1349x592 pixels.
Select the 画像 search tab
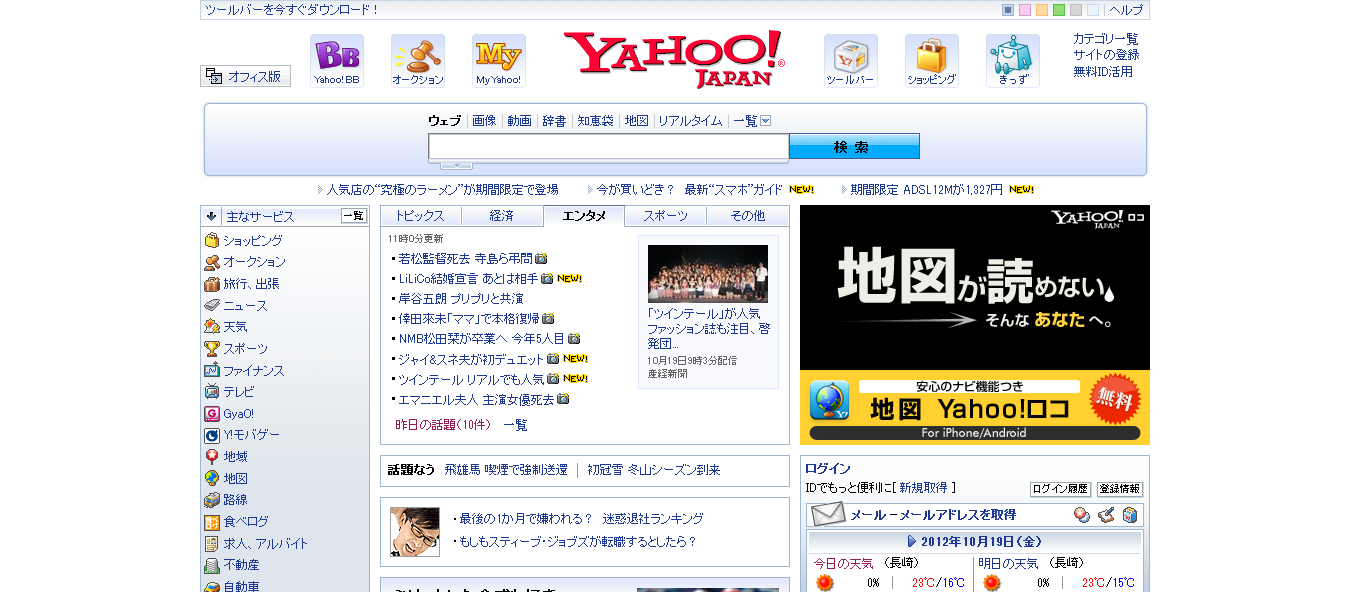[484, 121]
